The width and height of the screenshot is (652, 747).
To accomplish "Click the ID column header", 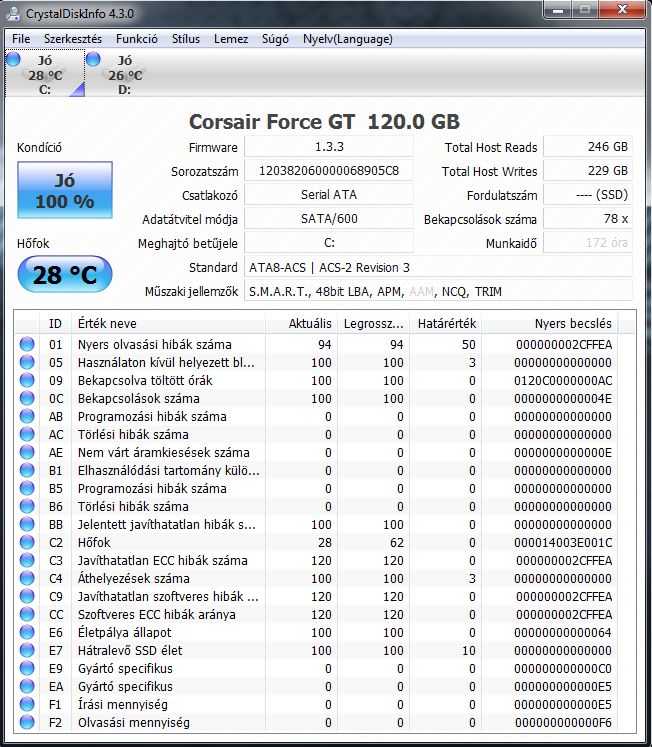I will click(55, 323).
